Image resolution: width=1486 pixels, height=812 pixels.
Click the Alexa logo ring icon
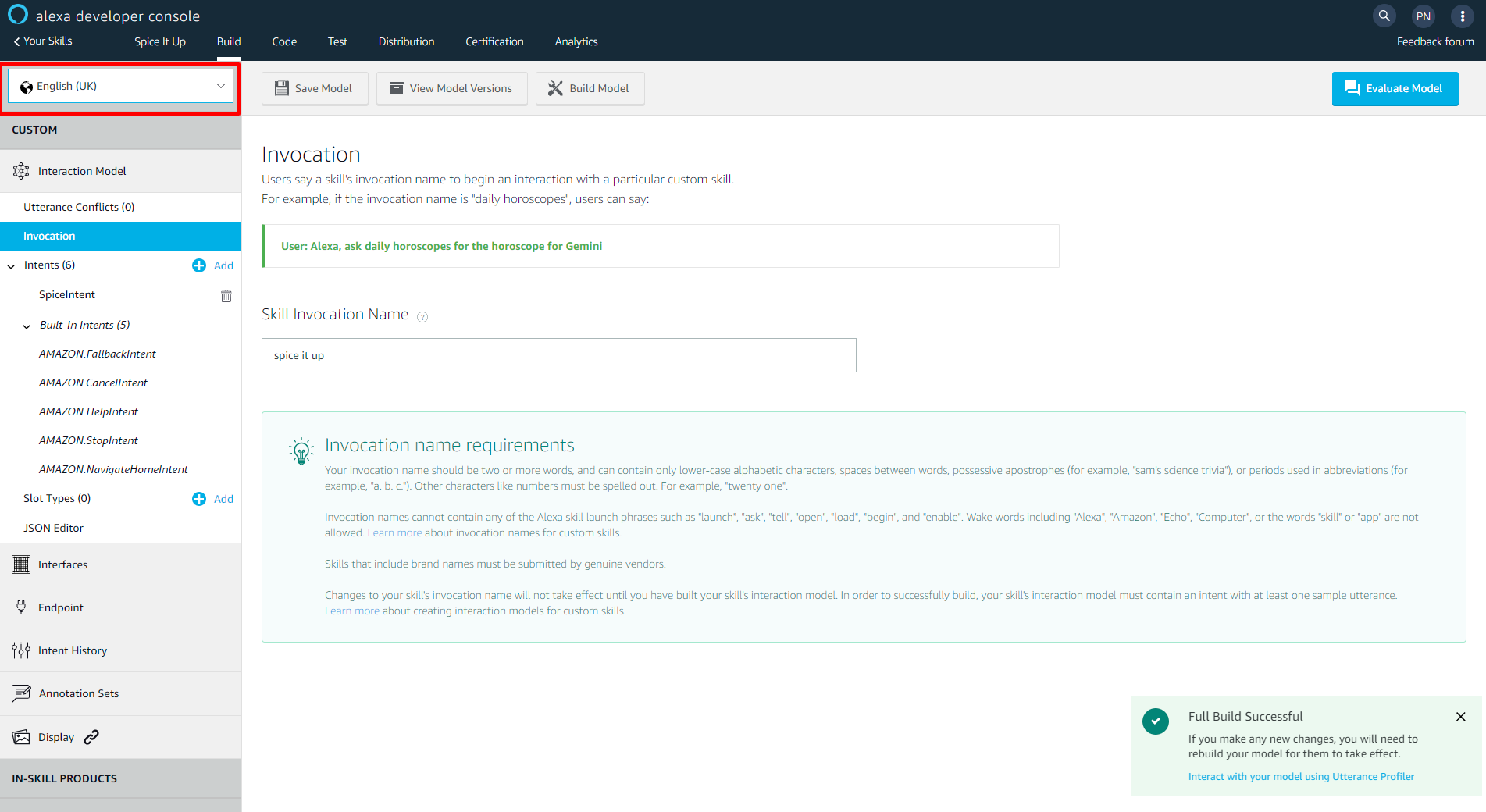click(17, 15)
